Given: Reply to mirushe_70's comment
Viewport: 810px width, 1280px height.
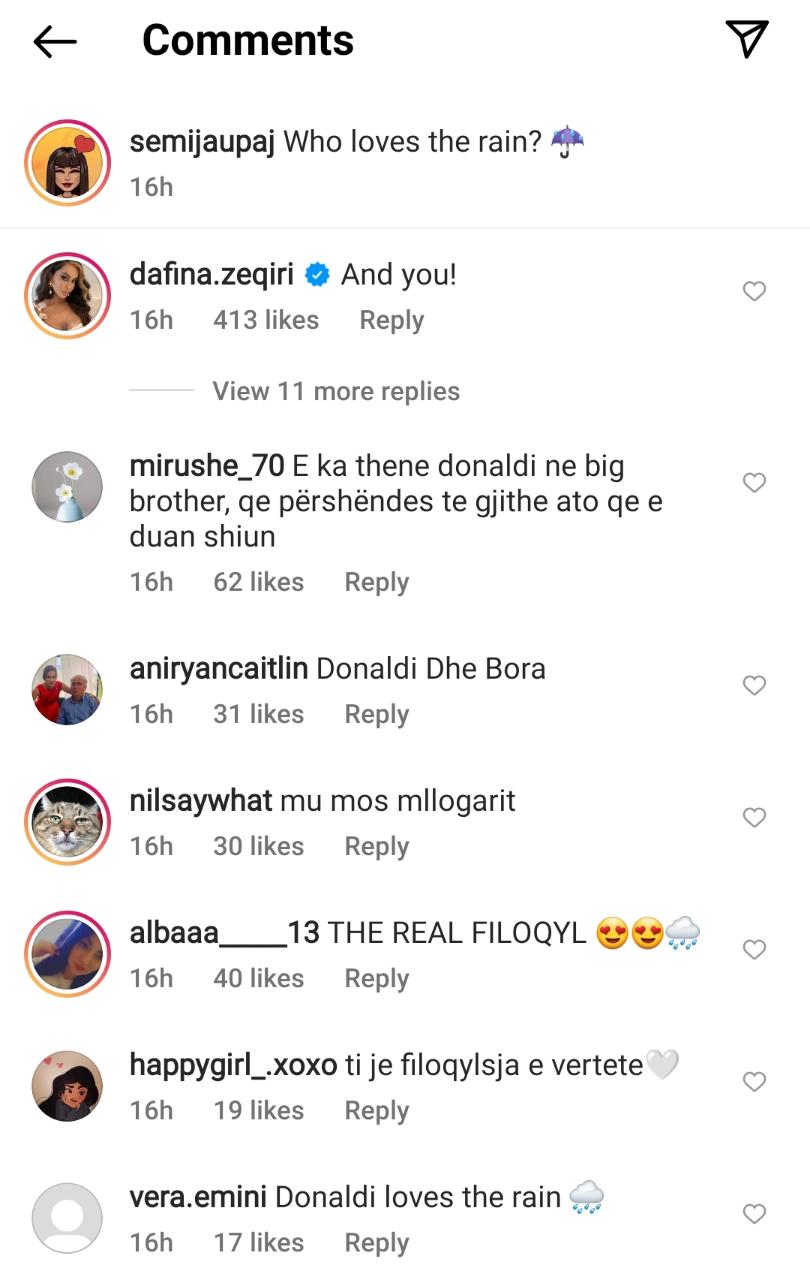Looking at the screenshot, I should click(376, 582).
